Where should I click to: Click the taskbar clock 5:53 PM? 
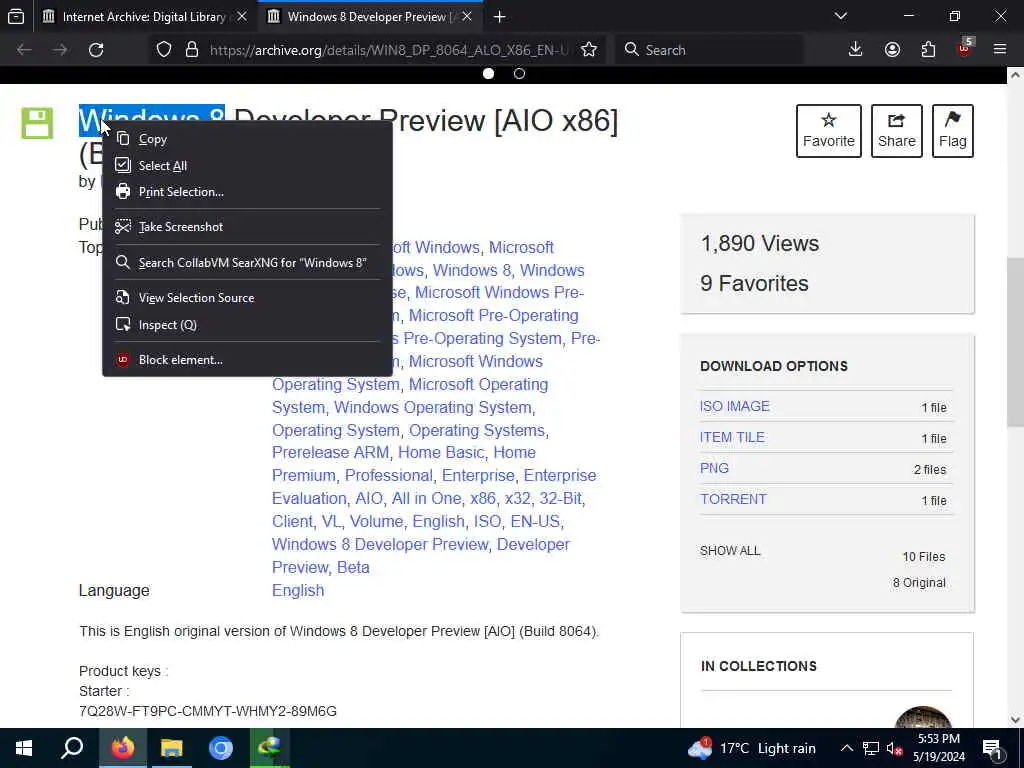(938, 748)
